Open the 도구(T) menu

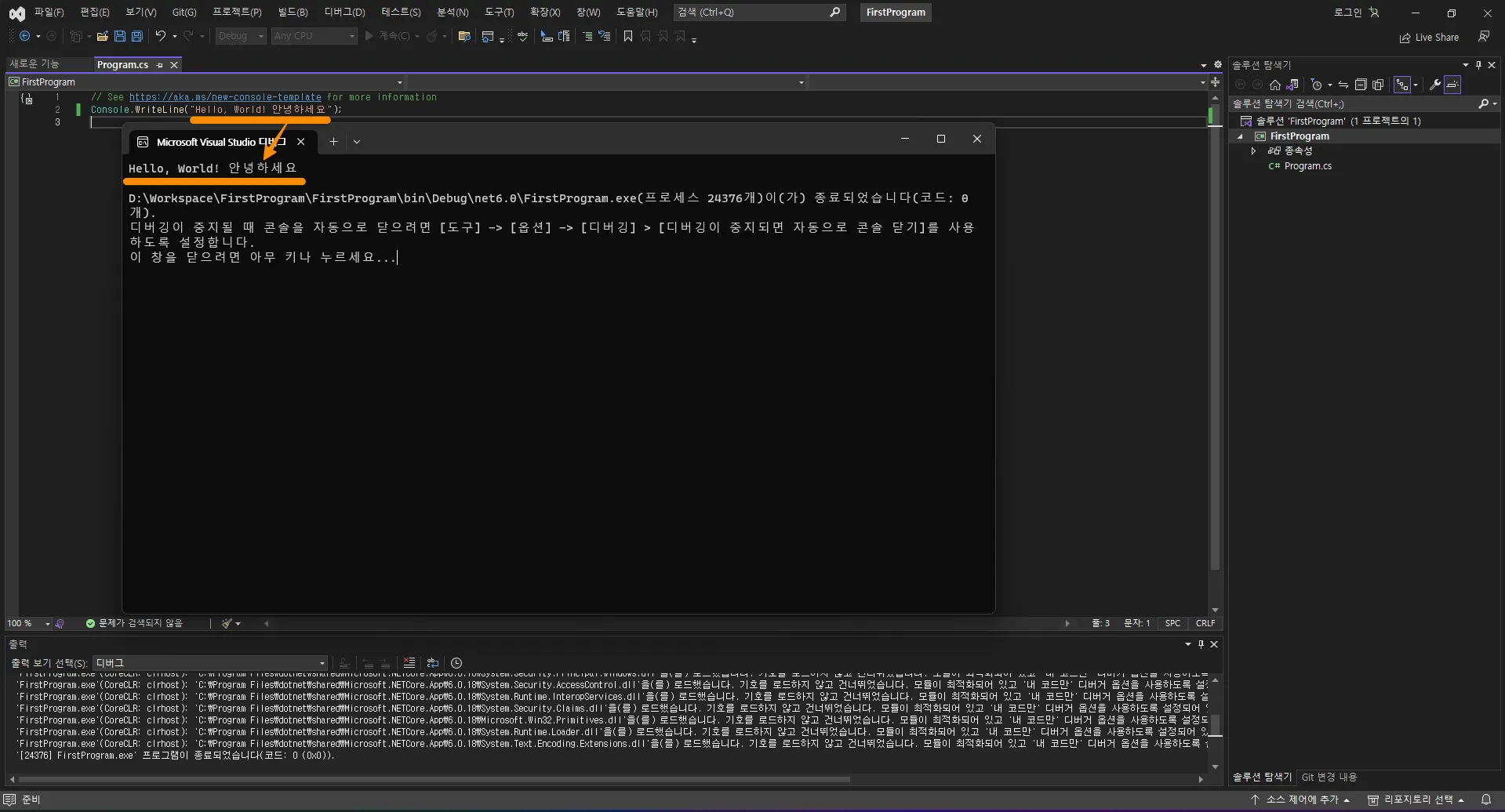[x=500, y=13]
